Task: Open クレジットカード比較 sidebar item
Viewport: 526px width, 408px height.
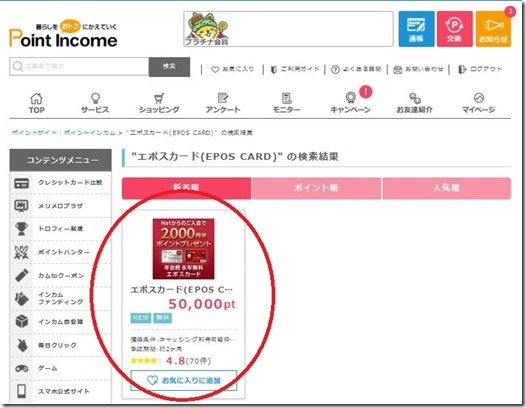Action: [x=61, y=183]
